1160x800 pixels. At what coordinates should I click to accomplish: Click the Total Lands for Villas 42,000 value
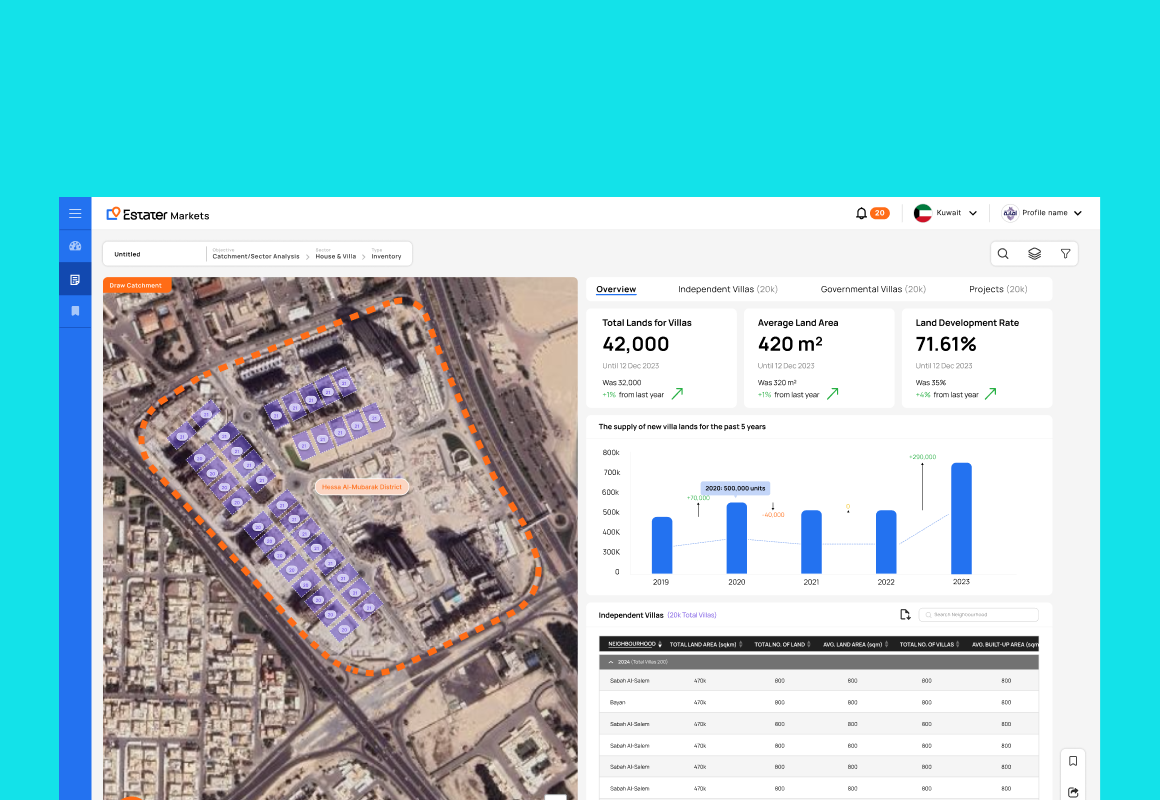(635, 344)
